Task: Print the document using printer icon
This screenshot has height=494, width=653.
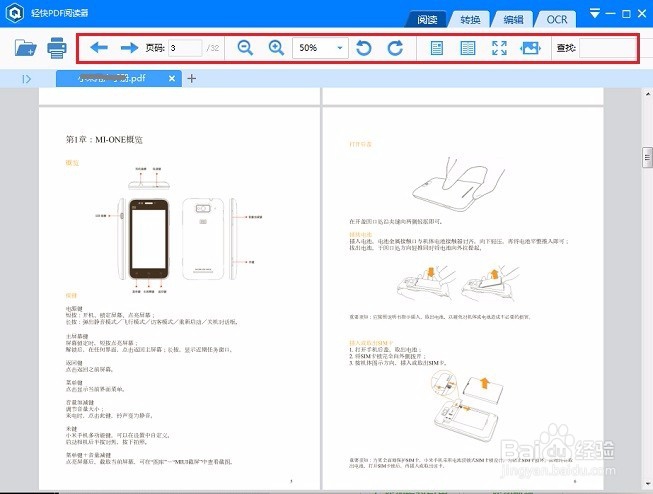Action: (x=57, y=48)
